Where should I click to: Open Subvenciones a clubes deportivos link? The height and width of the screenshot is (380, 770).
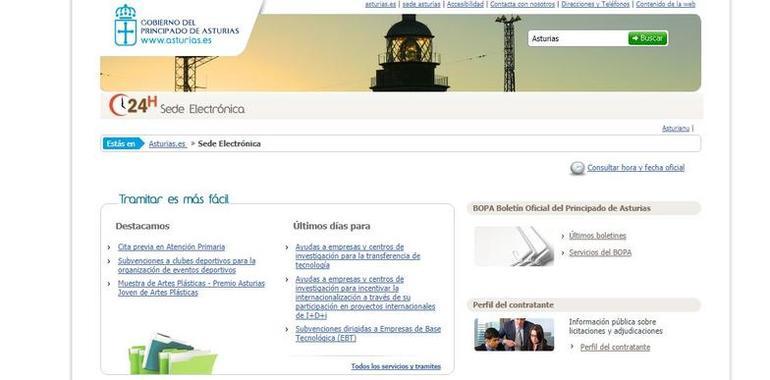[x=187, y=265]
